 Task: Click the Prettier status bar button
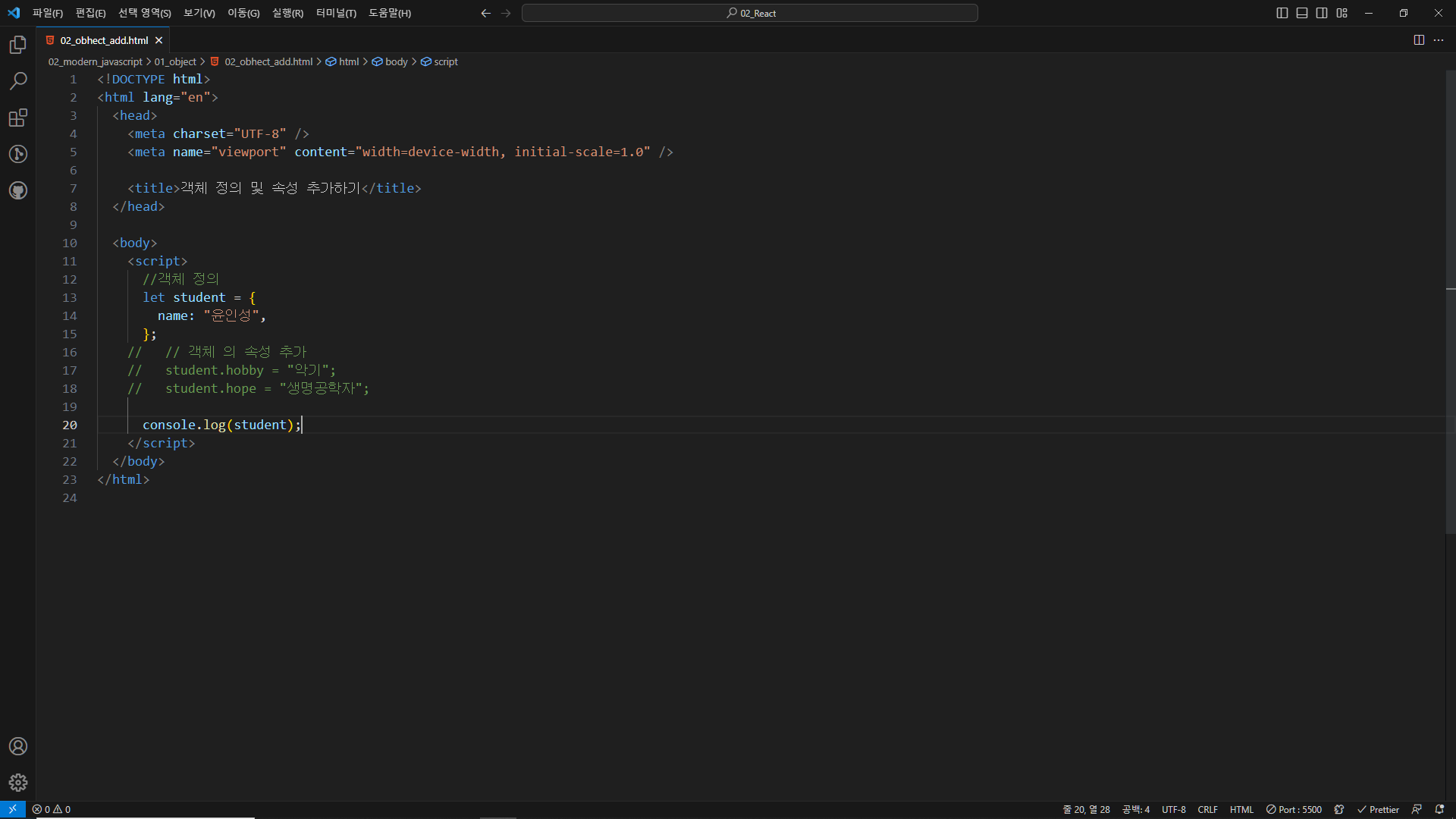coord(1378,809)
